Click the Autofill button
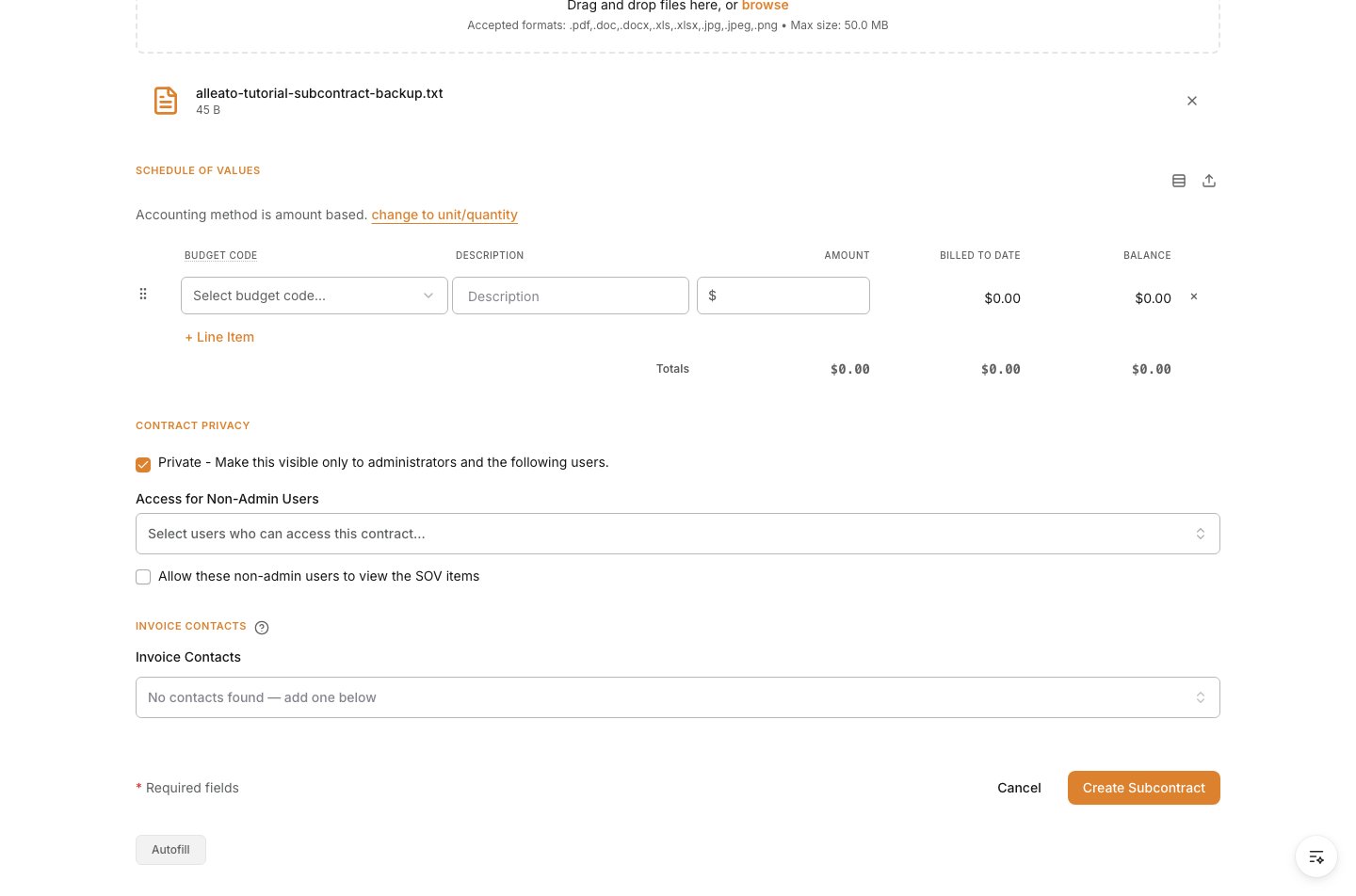Screen dimensions: 1356x896 click(x=170, y=850)
